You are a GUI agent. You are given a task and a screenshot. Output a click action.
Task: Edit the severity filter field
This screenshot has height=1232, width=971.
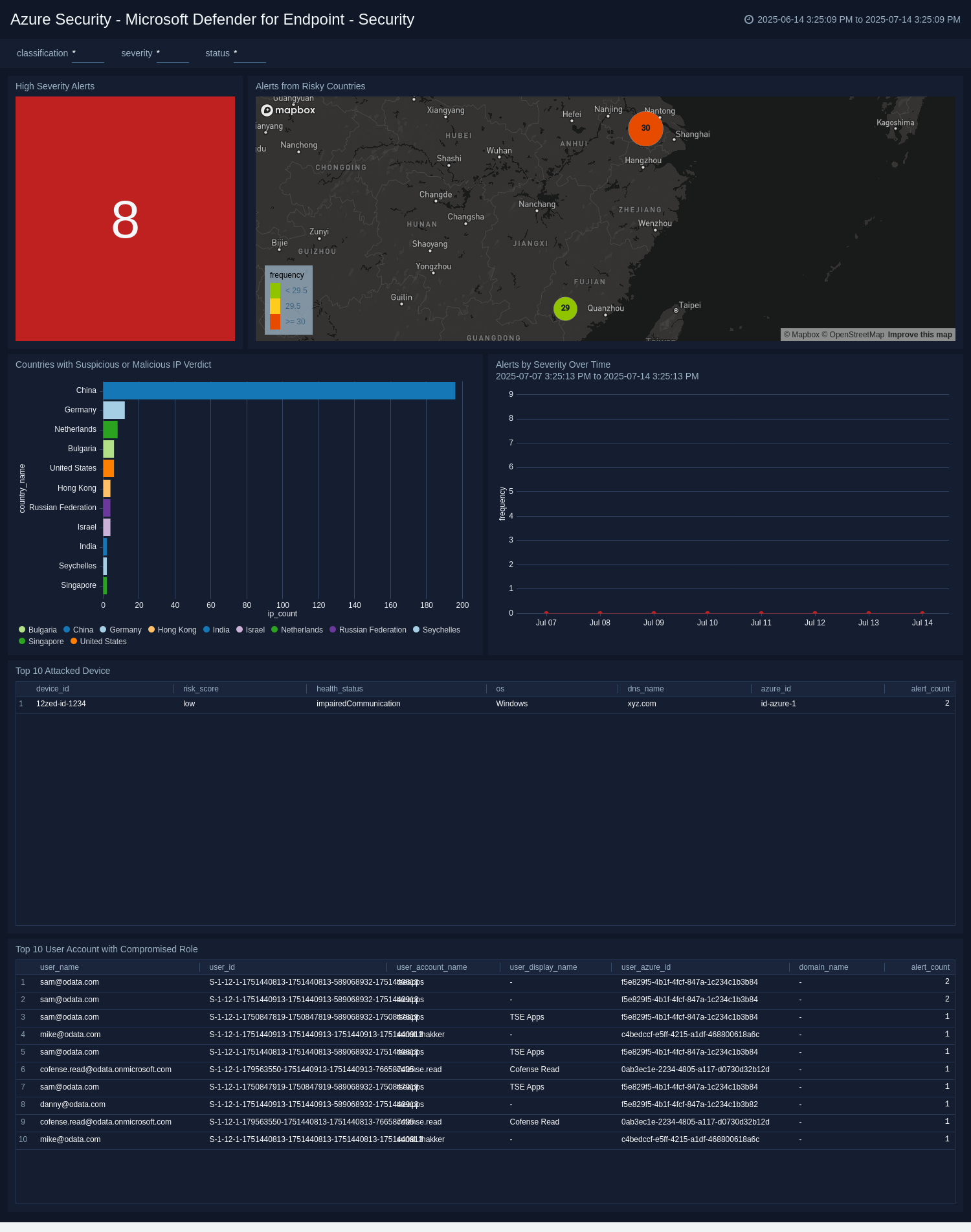tap(173, 54)
